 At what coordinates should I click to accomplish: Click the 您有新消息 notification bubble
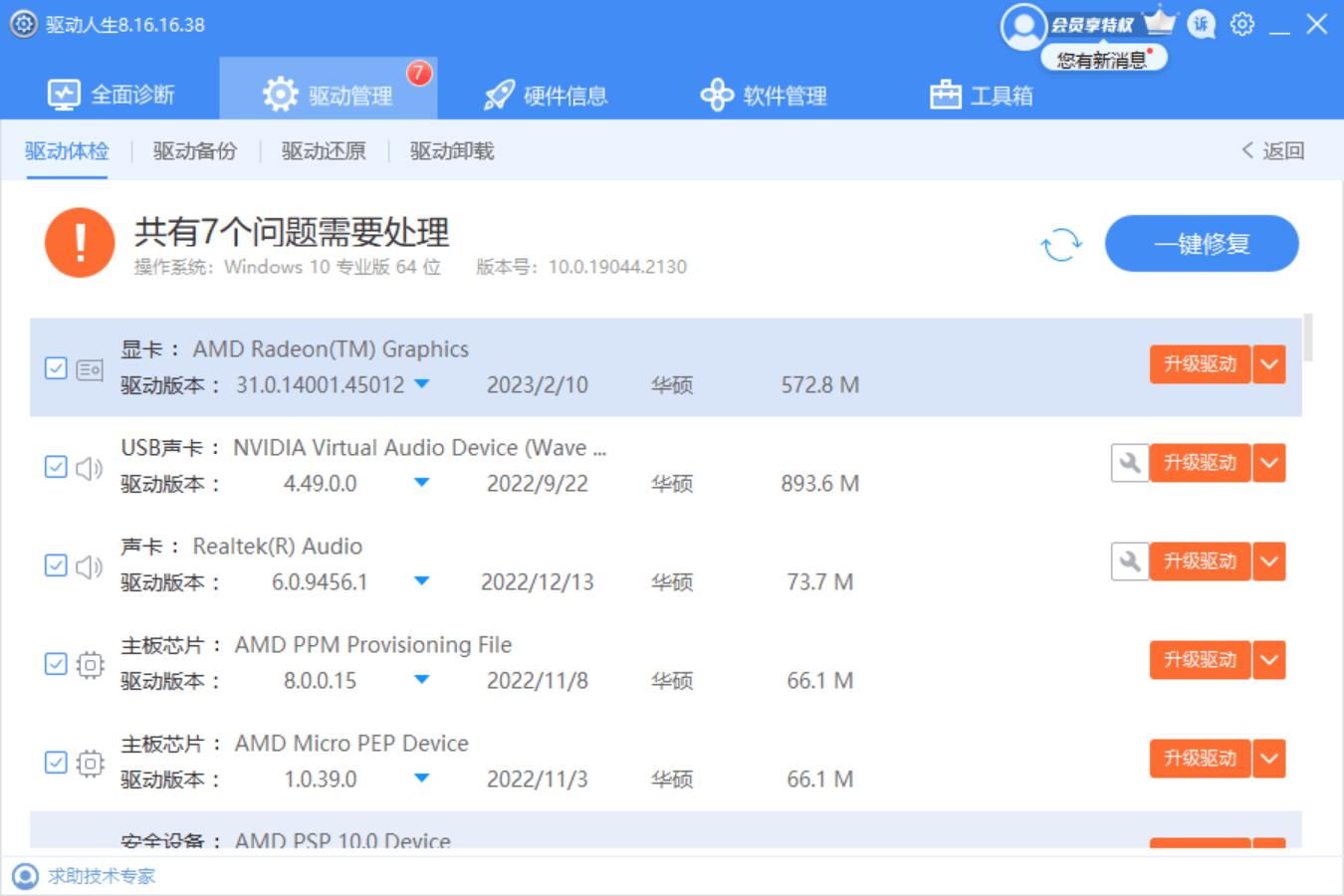[1103, 59]
